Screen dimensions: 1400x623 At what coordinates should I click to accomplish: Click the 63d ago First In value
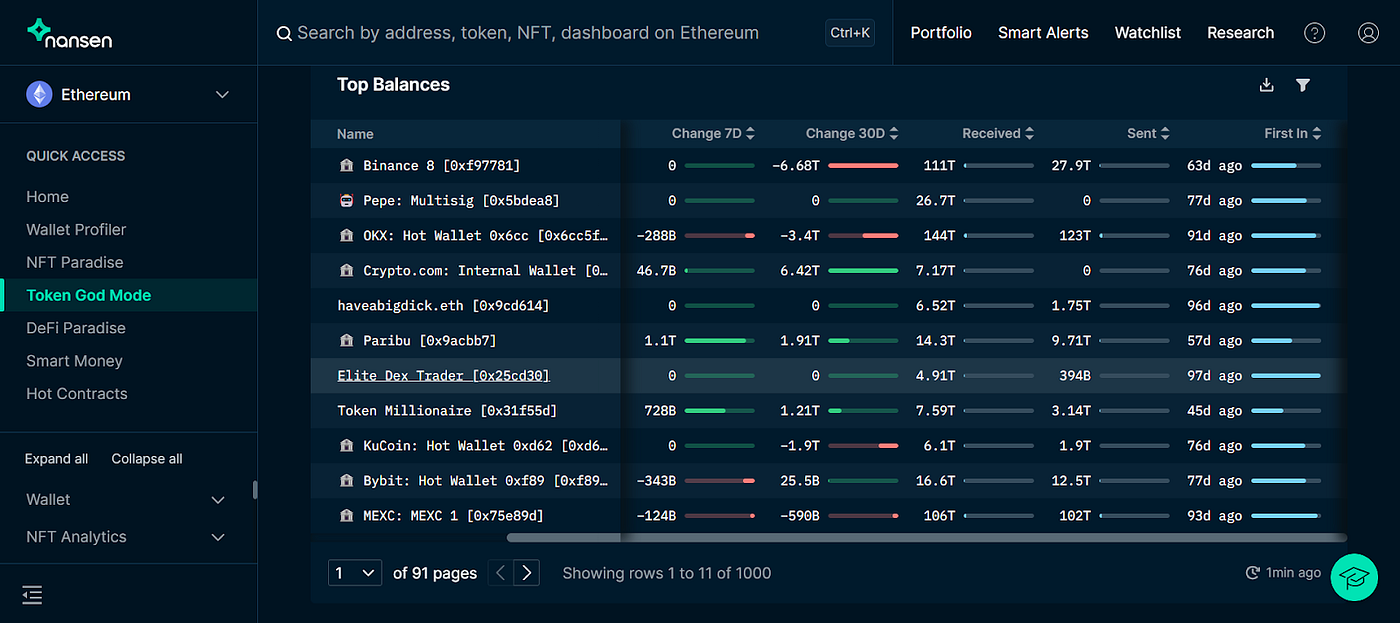pos(1214,165)
